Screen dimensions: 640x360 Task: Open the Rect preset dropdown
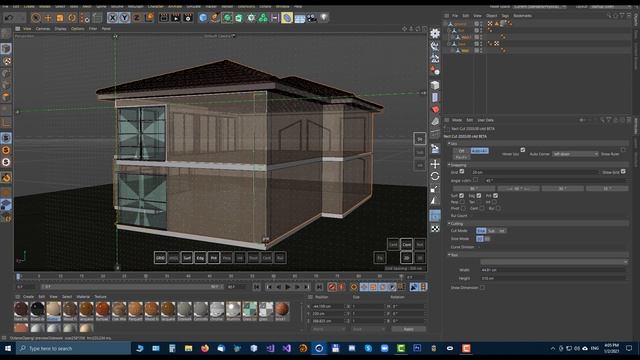click(554, 262)
